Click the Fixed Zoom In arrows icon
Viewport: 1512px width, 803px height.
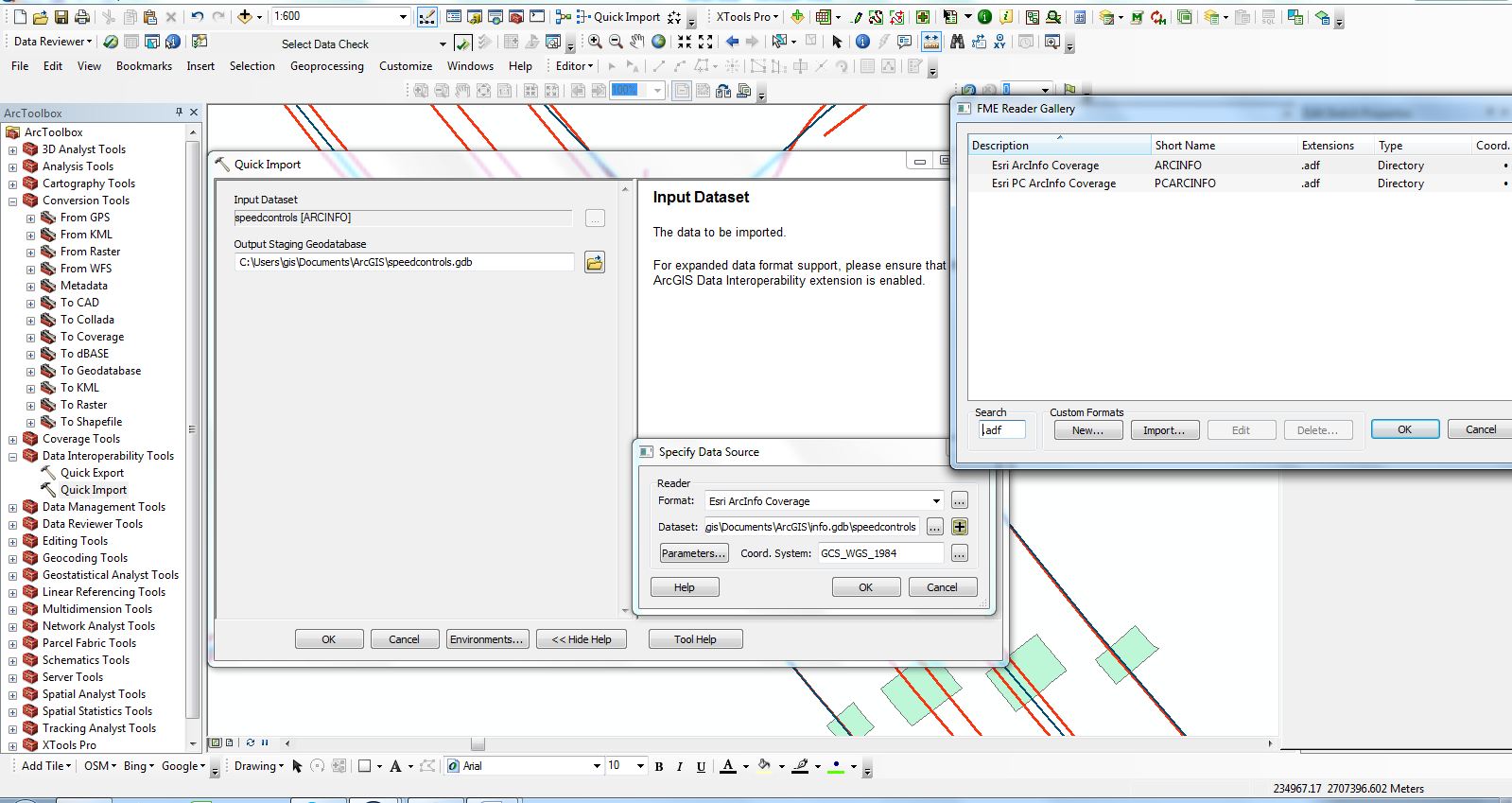click(x=685, y=42)
